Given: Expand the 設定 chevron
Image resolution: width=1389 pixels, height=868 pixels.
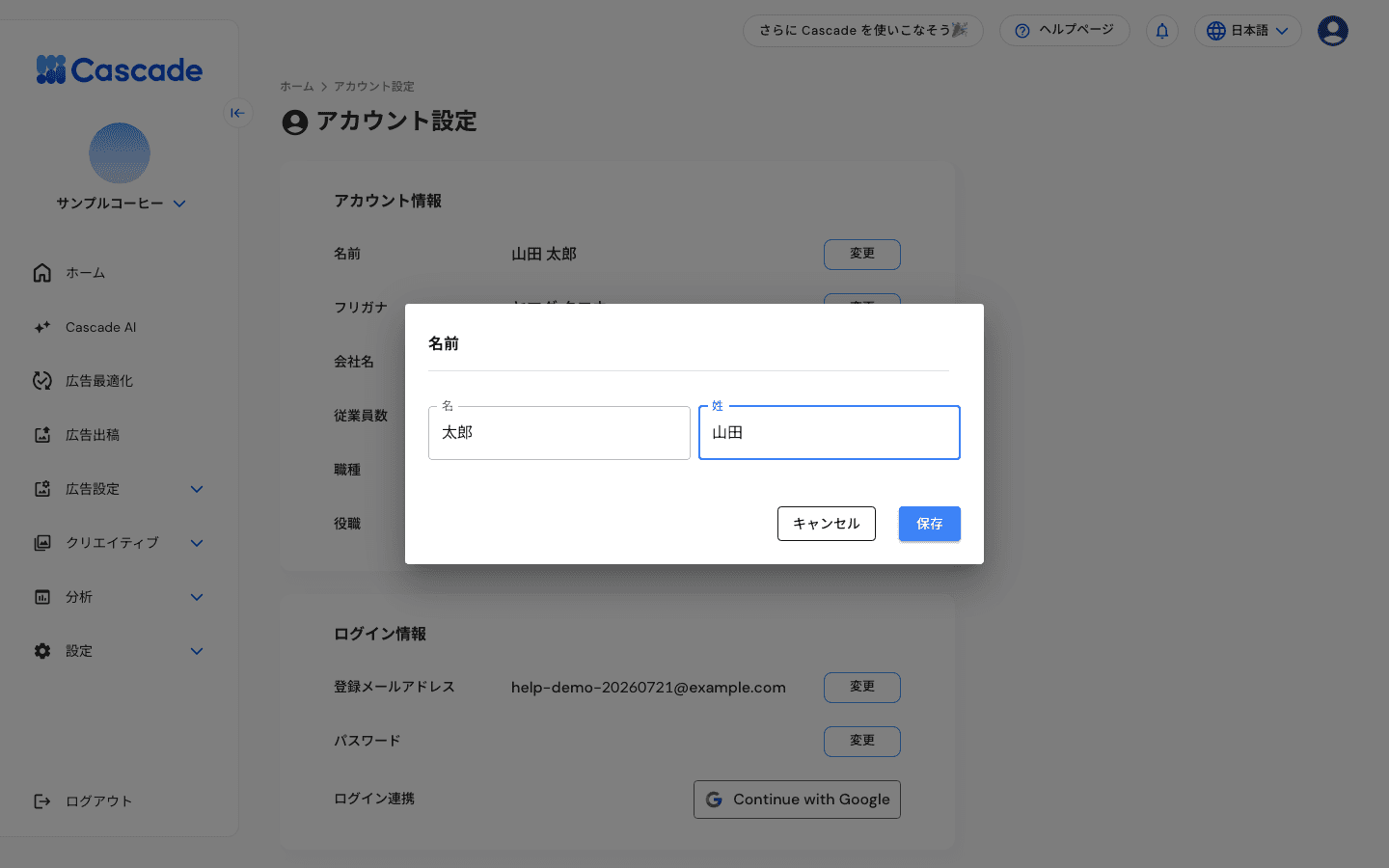Looking at the screenshot, I should 197,651.
